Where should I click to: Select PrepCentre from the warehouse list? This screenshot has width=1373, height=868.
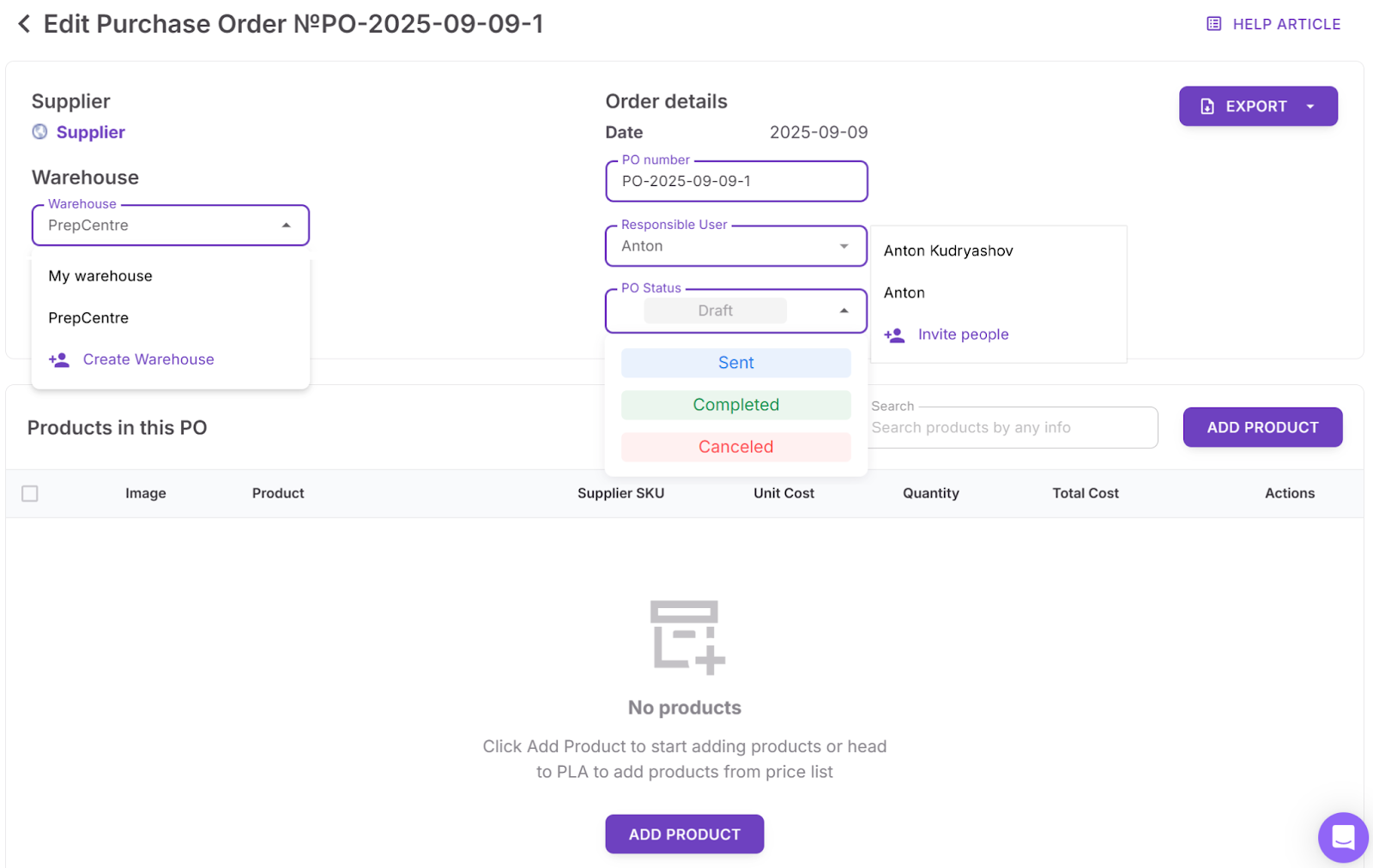pos(88,317)
